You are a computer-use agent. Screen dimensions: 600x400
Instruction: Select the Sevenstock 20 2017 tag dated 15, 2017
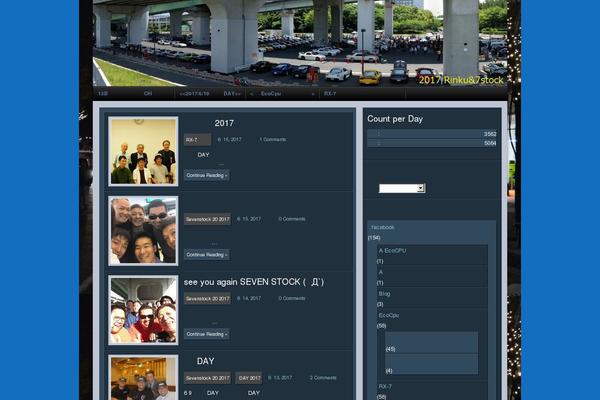pyautogui.click(x=207, y=219)
